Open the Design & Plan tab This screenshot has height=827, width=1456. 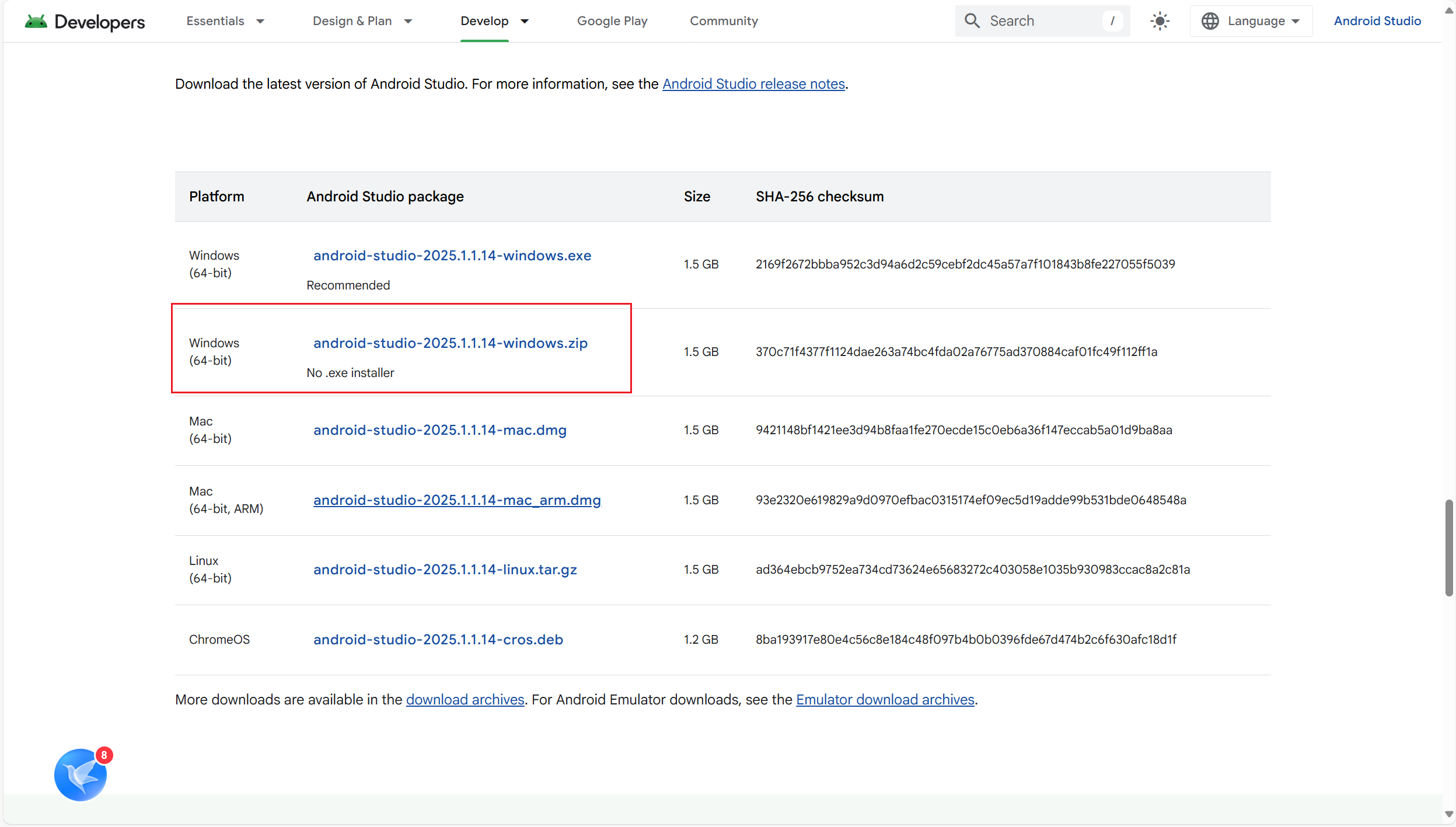352,21
